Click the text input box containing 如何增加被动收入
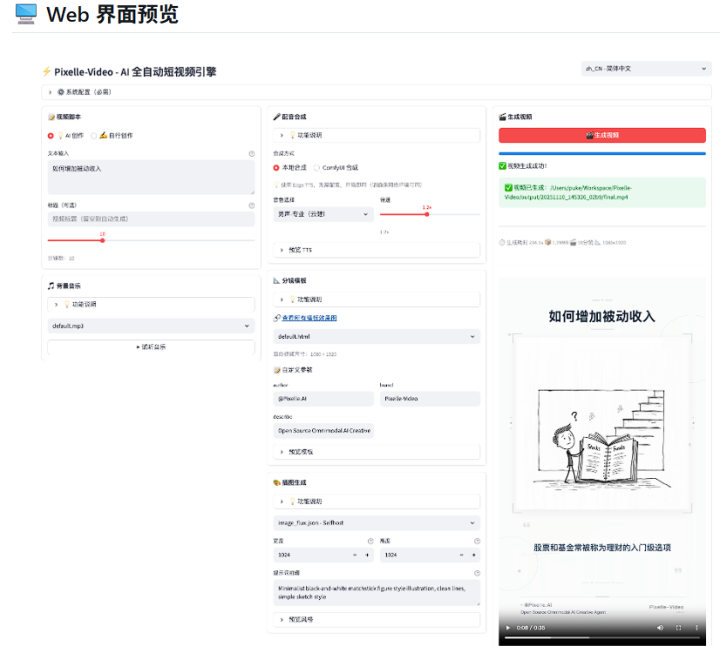The image size is (720, 646). 151,176
